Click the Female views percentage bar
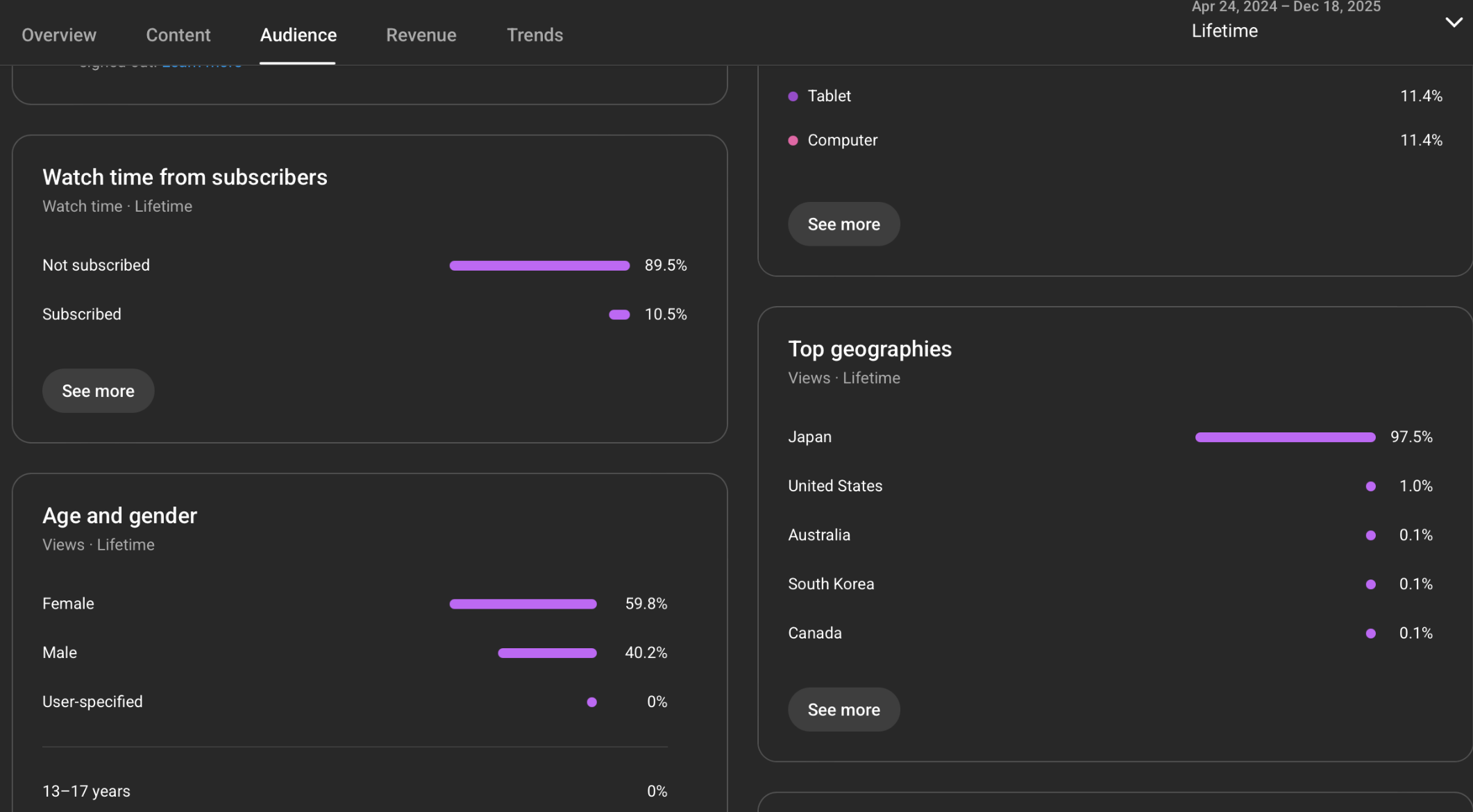The image size is (1473, 812). tap(523, 604)
